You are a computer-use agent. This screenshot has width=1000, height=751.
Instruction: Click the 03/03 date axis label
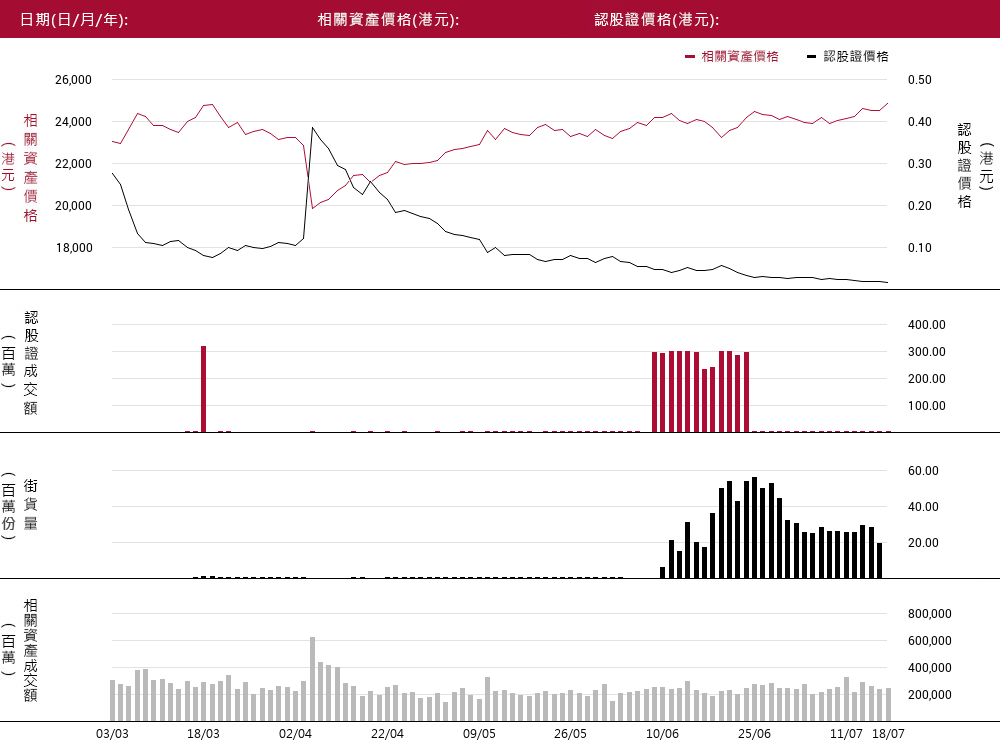click(112, 734)
